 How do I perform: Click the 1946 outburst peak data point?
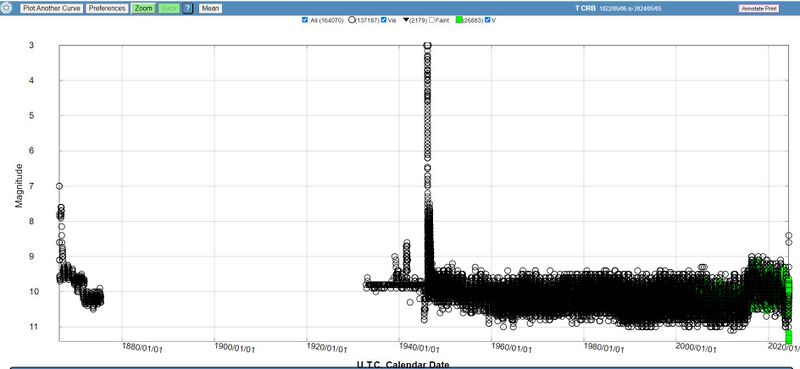coord(428,46)
